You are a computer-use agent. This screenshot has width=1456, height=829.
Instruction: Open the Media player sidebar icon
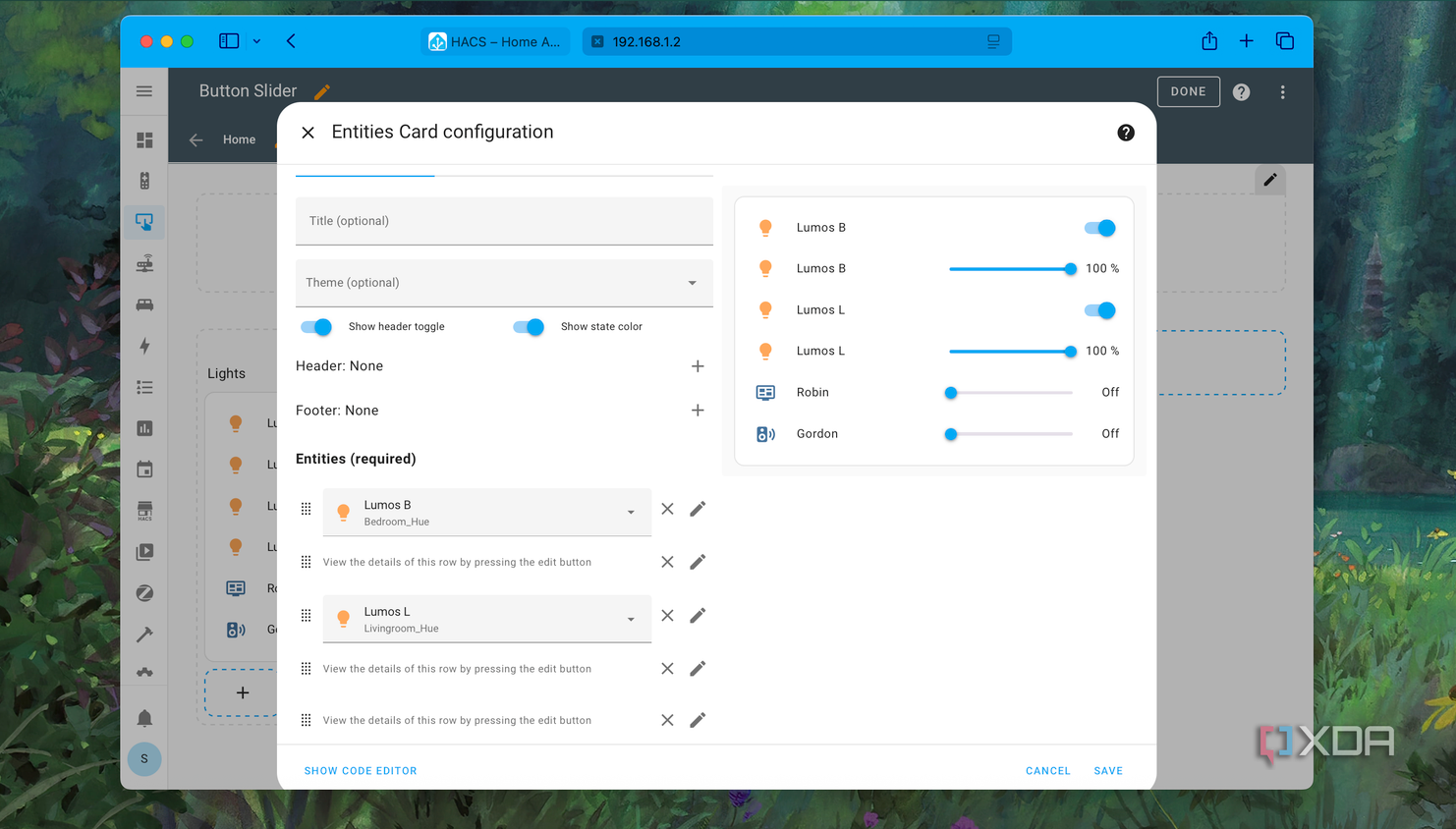(x=144, y=552)
